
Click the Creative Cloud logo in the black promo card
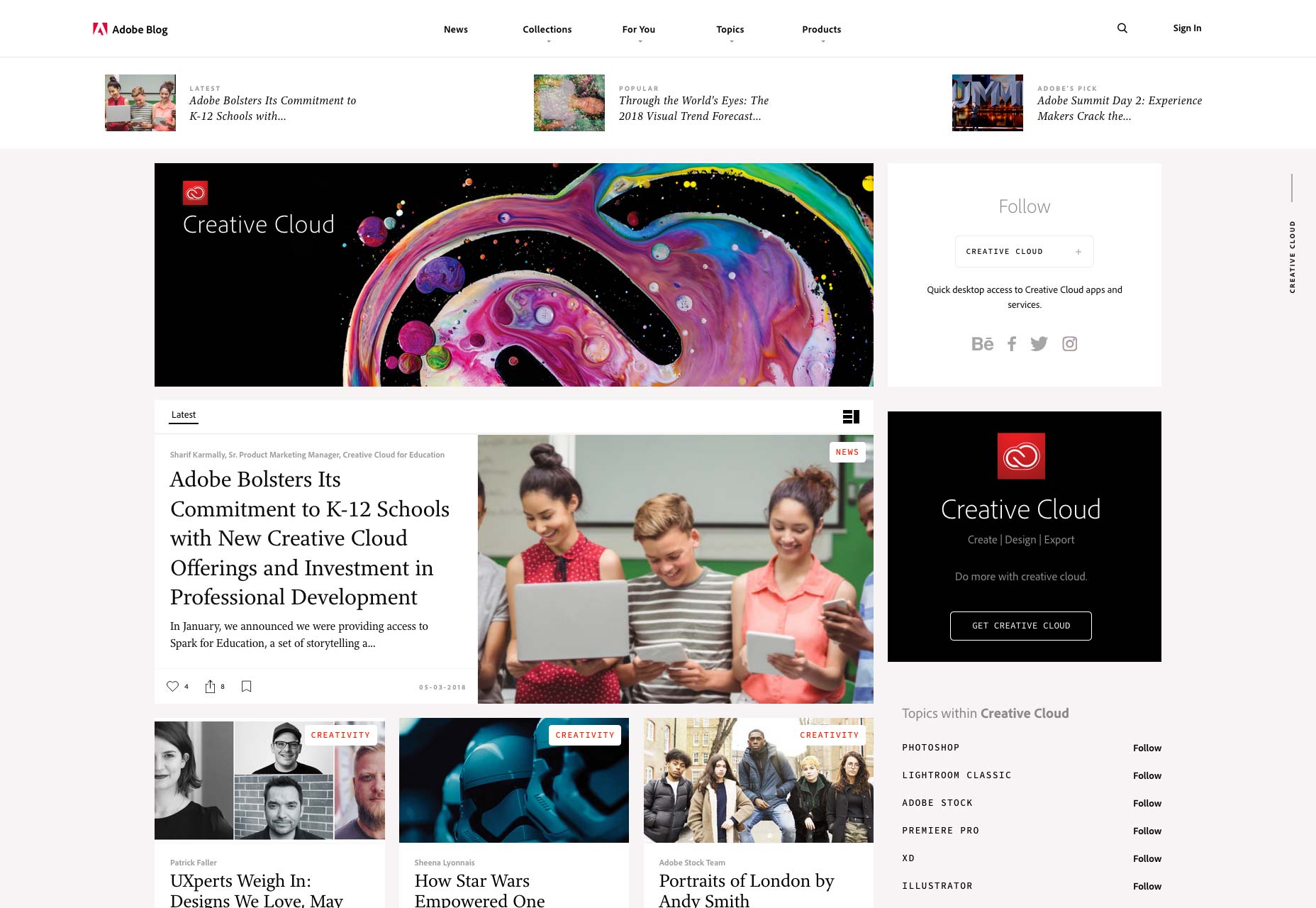(1021, 456)
